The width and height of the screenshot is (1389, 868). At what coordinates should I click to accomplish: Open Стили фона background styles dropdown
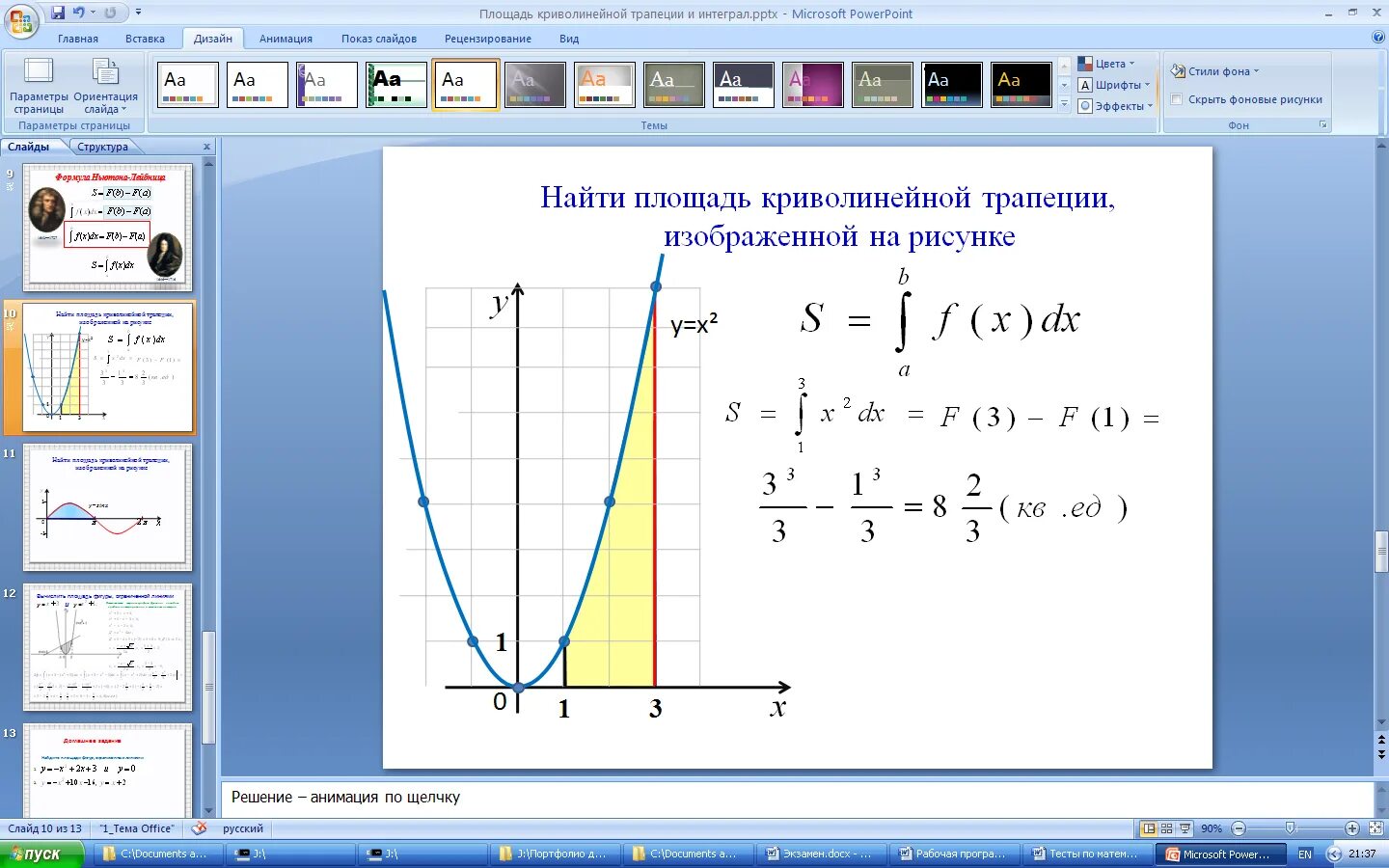pos(1215,71)
